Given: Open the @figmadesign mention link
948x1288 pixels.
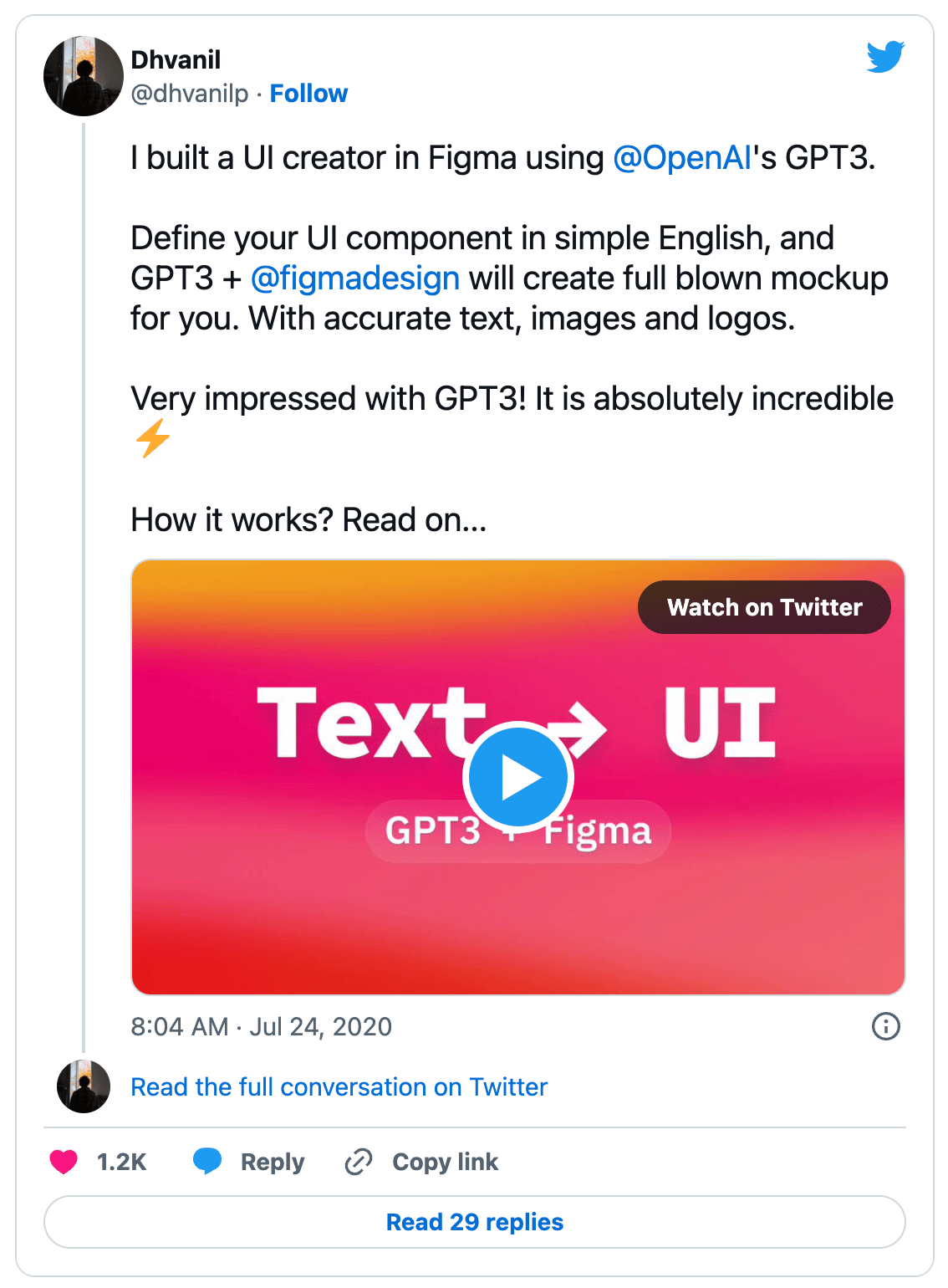Looking at the screenshot, I should tap(355, 279).
